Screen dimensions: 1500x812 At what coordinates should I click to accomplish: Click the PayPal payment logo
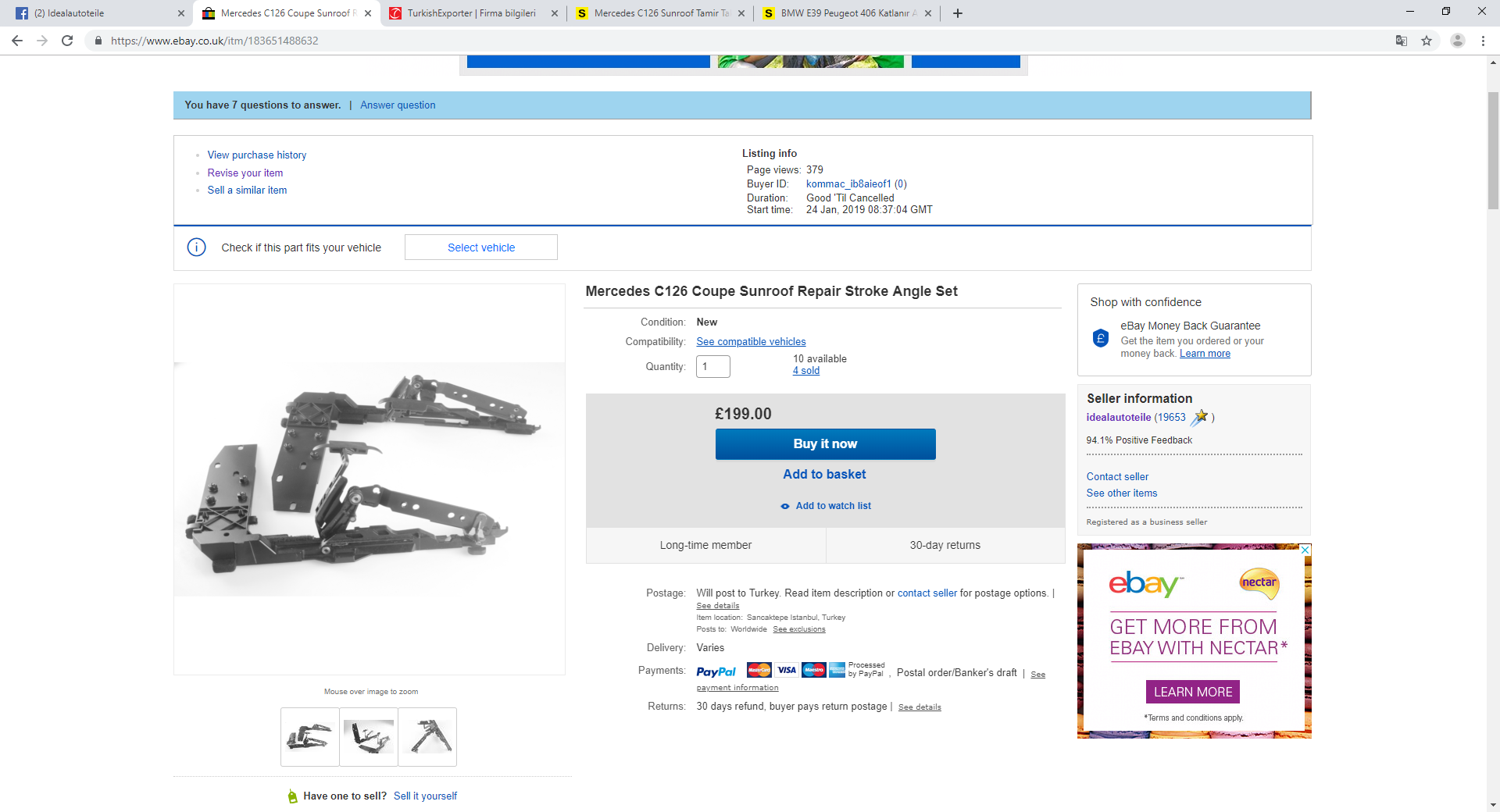coord(716,671)
